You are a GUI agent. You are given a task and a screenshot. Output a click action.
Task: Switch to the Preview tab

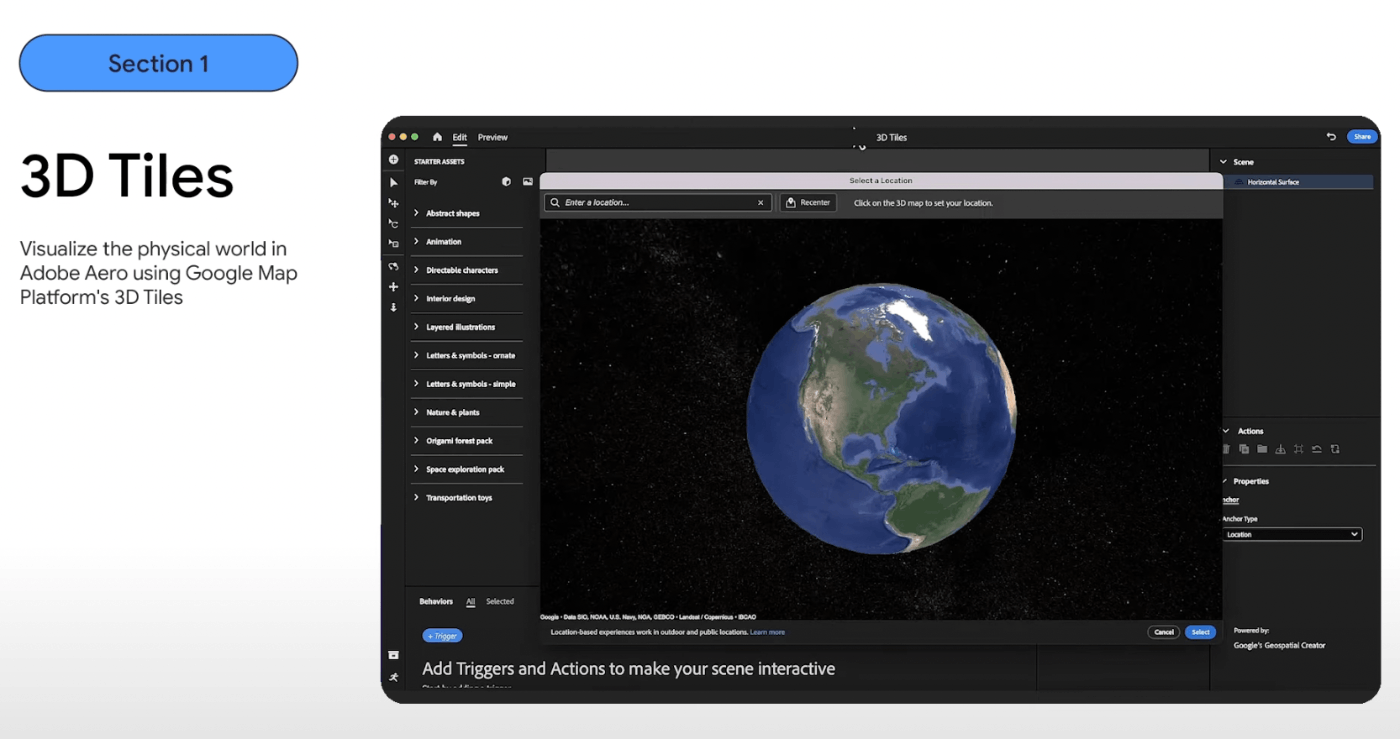click(x=492, y=136)
